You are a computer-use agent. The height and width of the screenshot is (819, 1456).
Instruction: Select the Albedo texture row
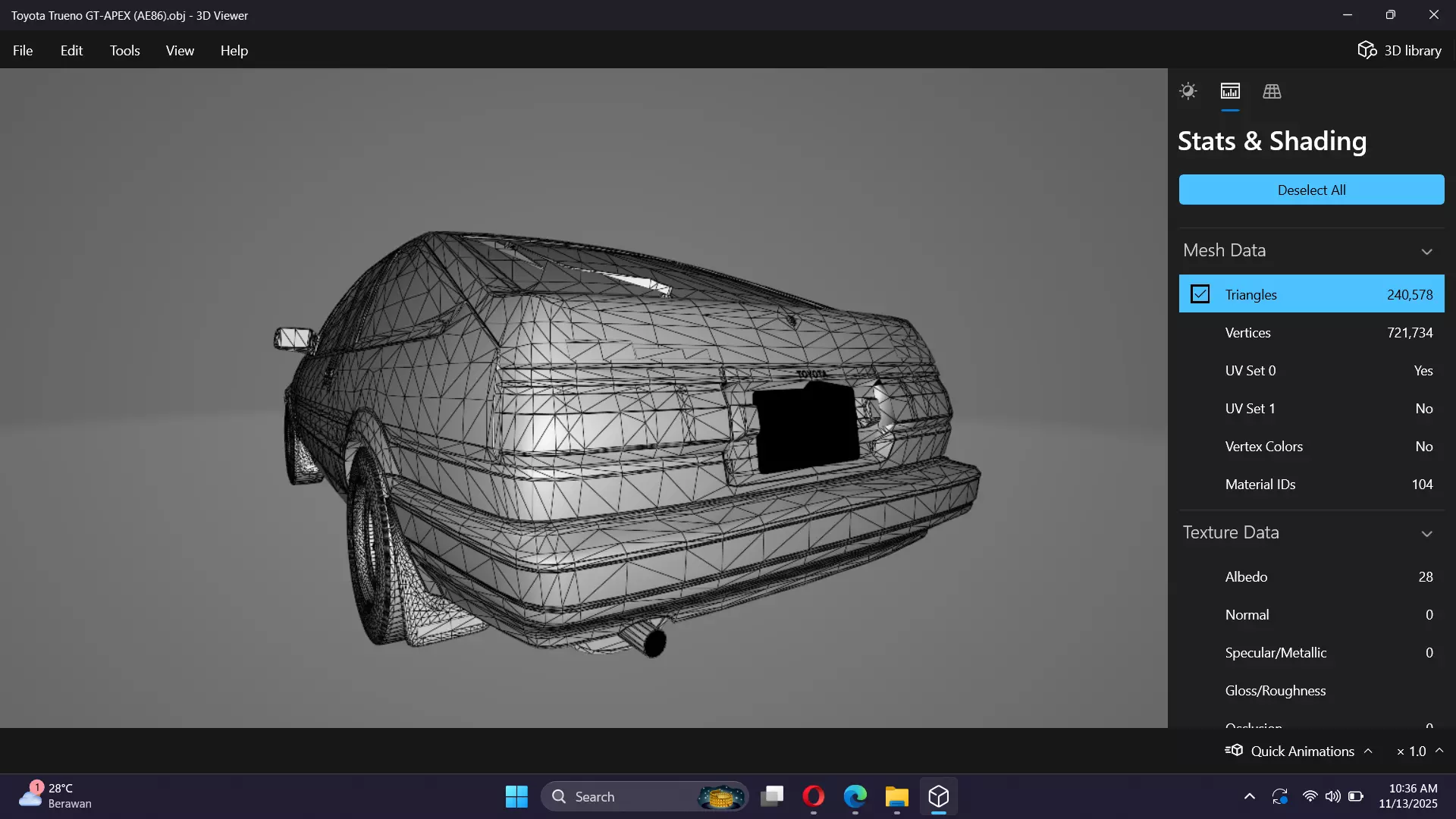pyautogui.click(x=1311, y=576)
